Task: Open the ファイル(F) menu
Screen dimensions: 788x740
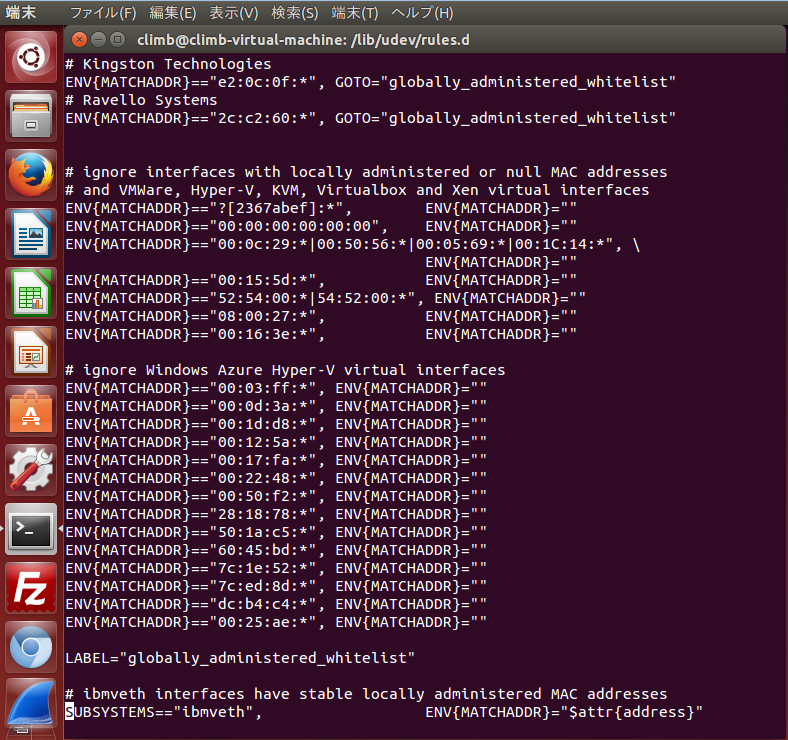Action: pos(103,13)
